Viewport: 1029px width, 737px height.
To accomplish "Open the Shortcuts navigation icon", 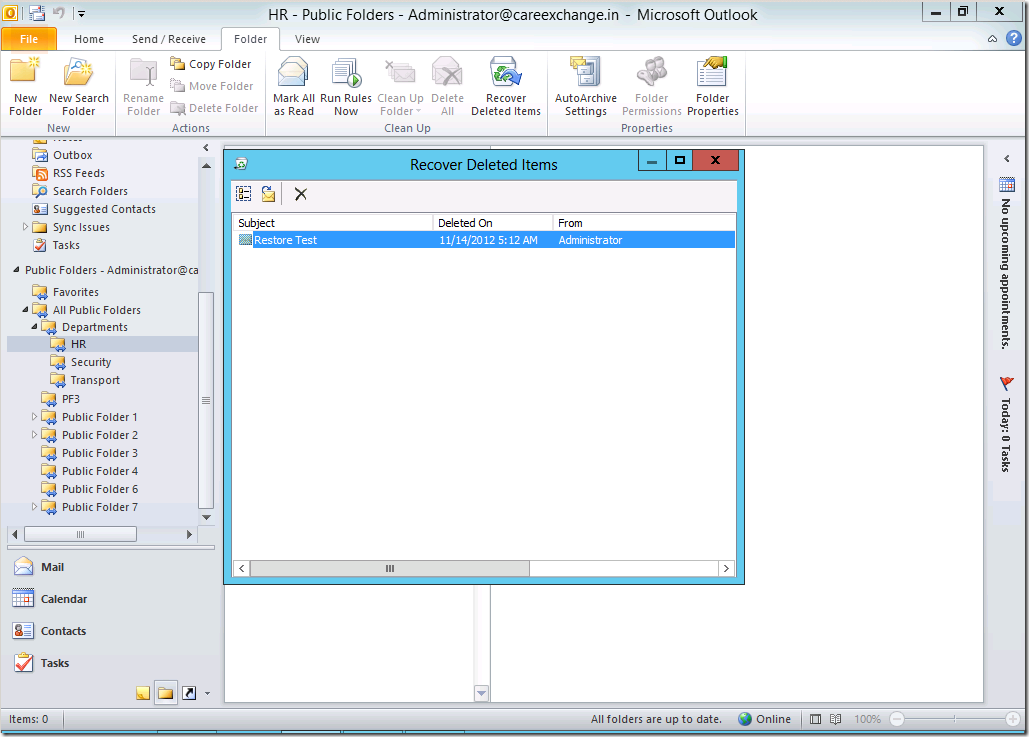I will click(x=189, y=693).
